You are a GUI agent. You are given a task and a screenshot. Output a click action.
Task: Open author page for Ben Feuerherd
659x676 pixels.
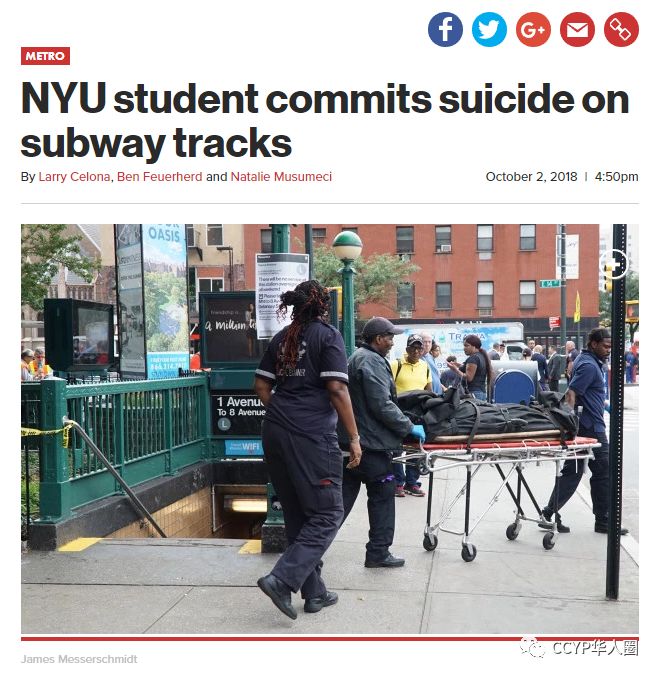point(159,177)
